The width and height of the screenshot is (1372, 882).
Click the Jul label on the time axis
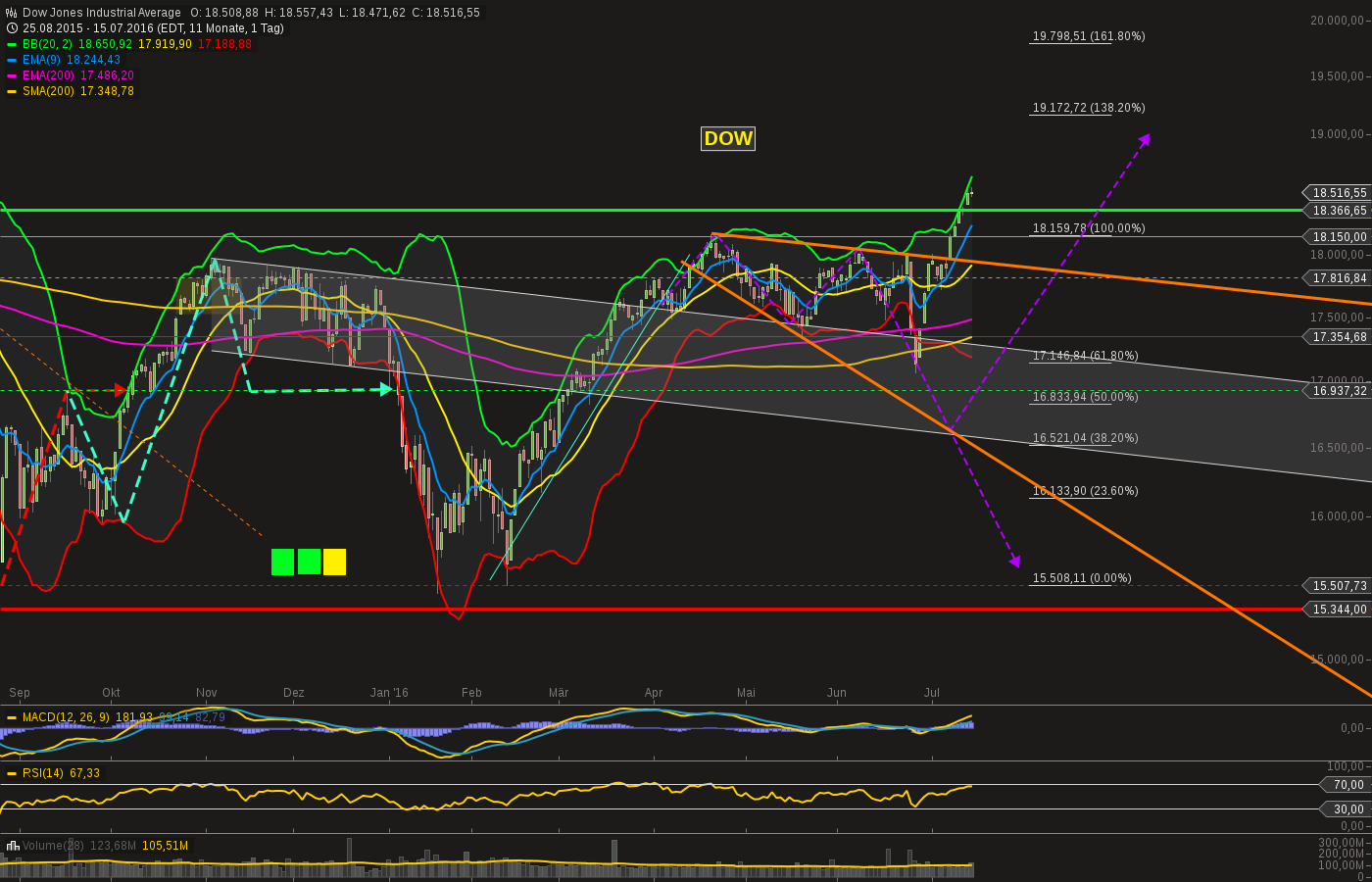[x=932, y=693]
